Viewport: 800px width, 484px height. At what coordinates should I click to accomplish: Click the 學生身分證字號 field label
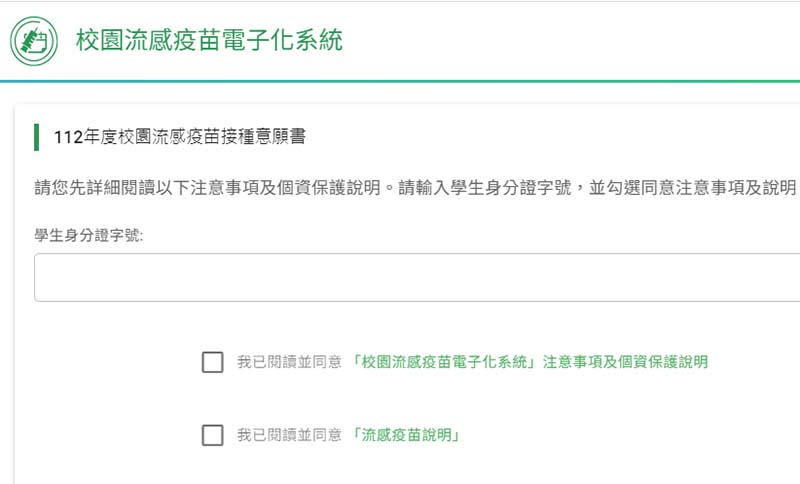tap(89, 235)
